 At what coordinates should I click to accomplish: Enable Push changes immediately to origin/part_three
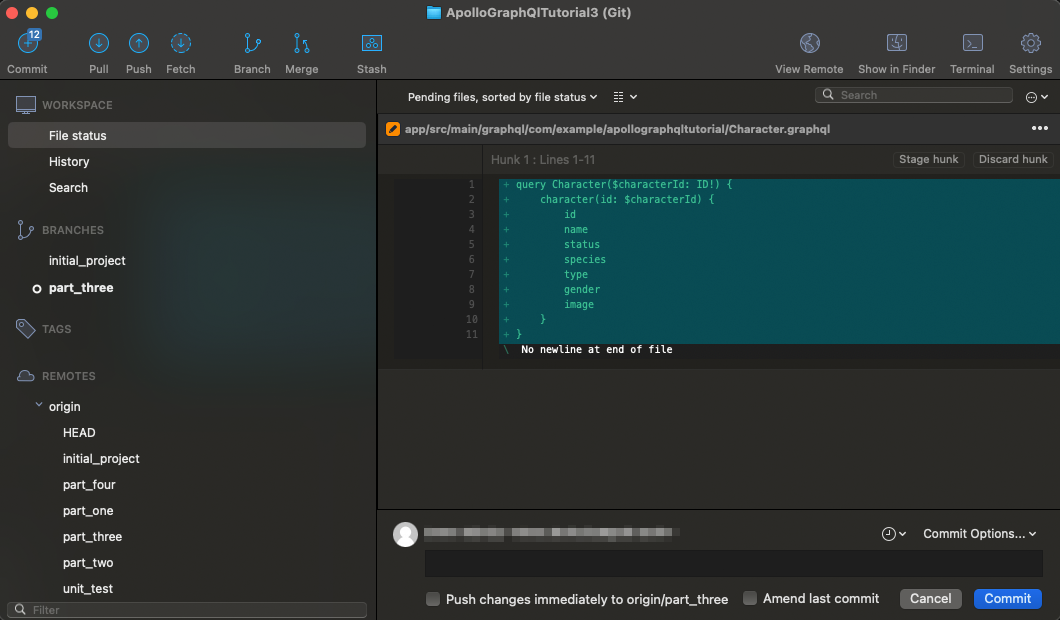coord(433,599)
